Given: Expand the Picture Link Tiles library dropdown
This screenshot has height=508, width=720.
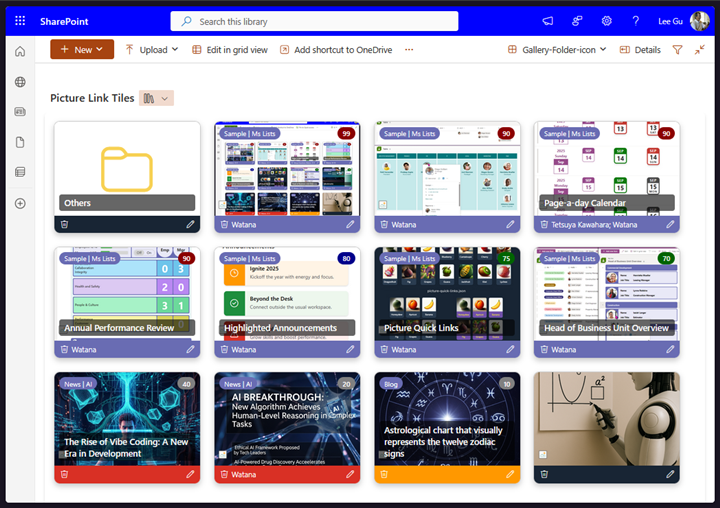Looking at the screenshot, I should [157, 98].
